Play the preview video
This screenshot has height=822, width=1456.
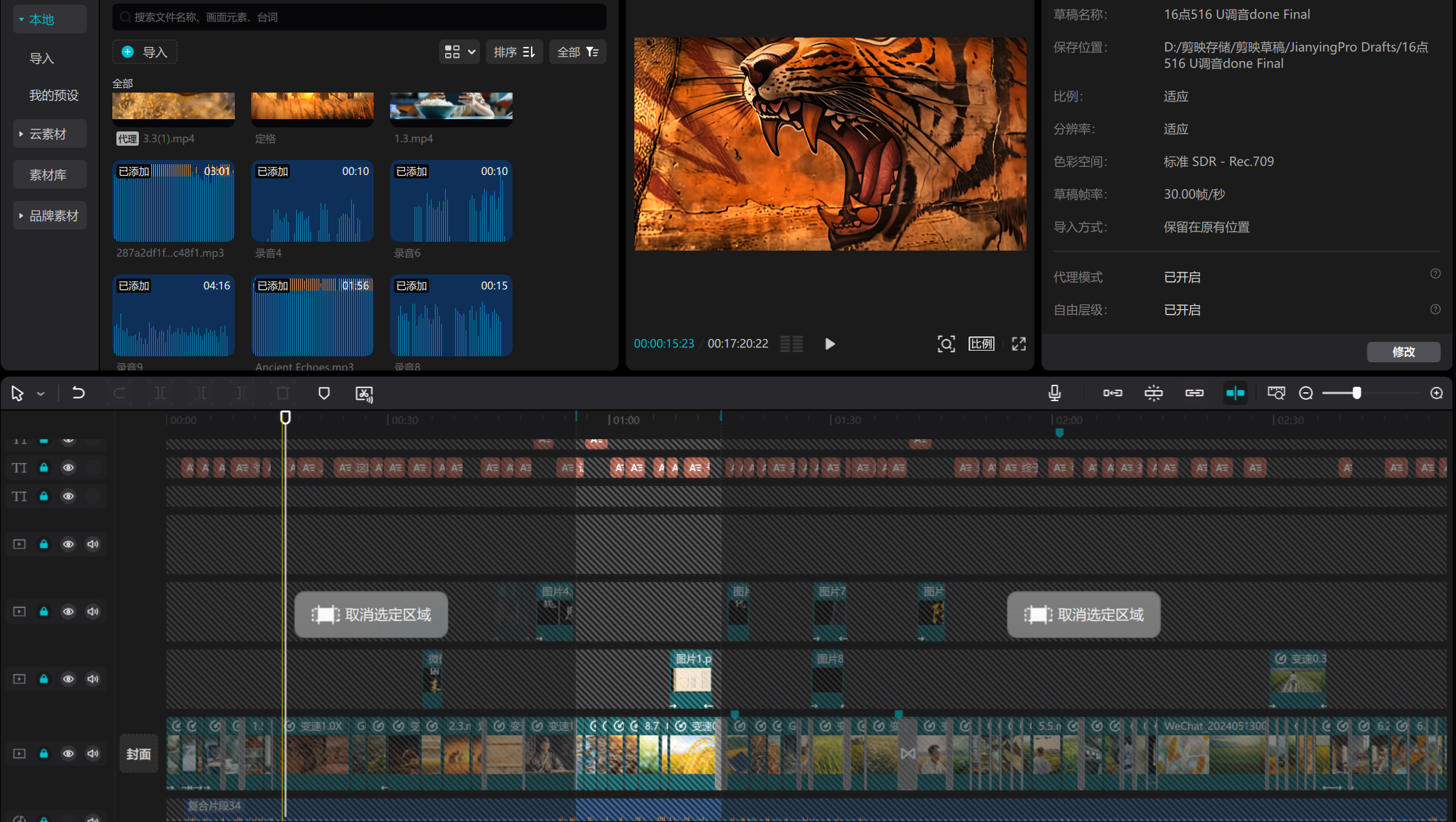(829, 344)
